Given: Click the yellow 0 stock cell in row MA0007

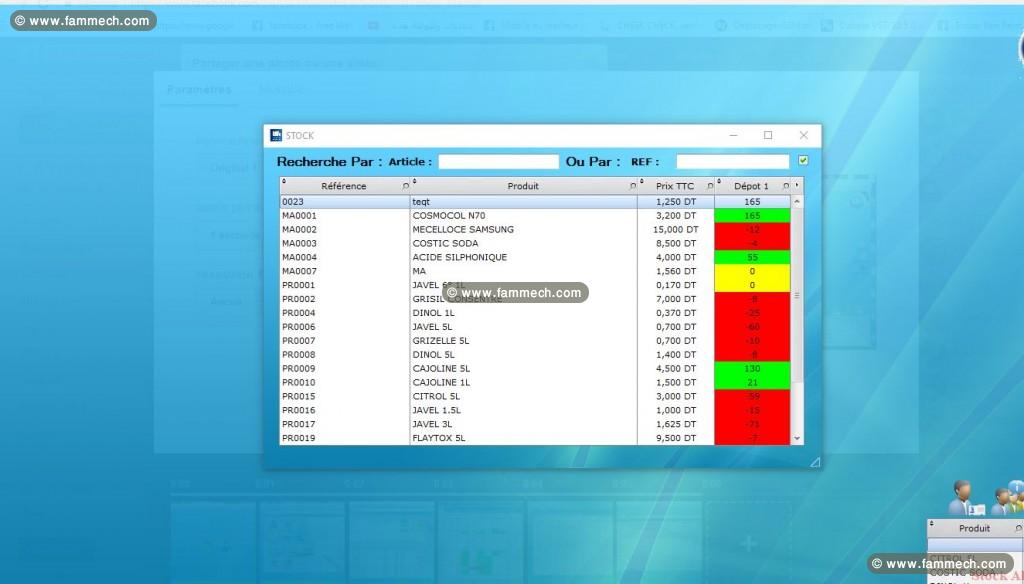Looking at the screenshot, I should [752, 271].
